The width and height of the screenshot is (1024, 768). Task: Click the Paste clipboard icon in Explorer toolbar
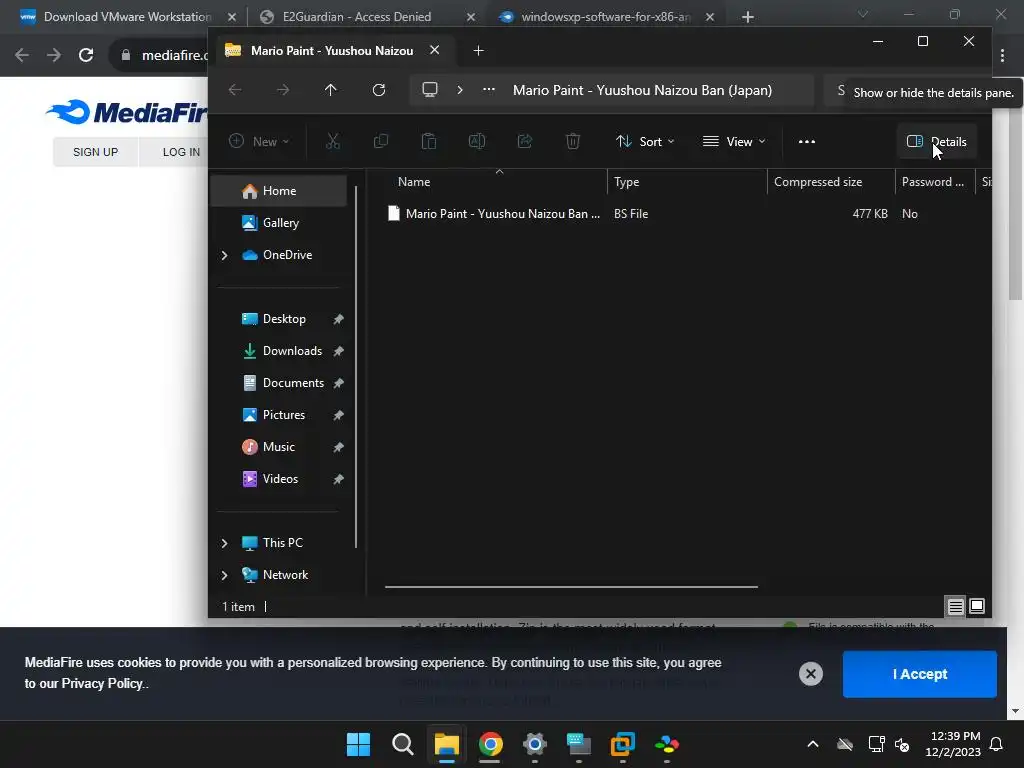[x=428, y=141]
